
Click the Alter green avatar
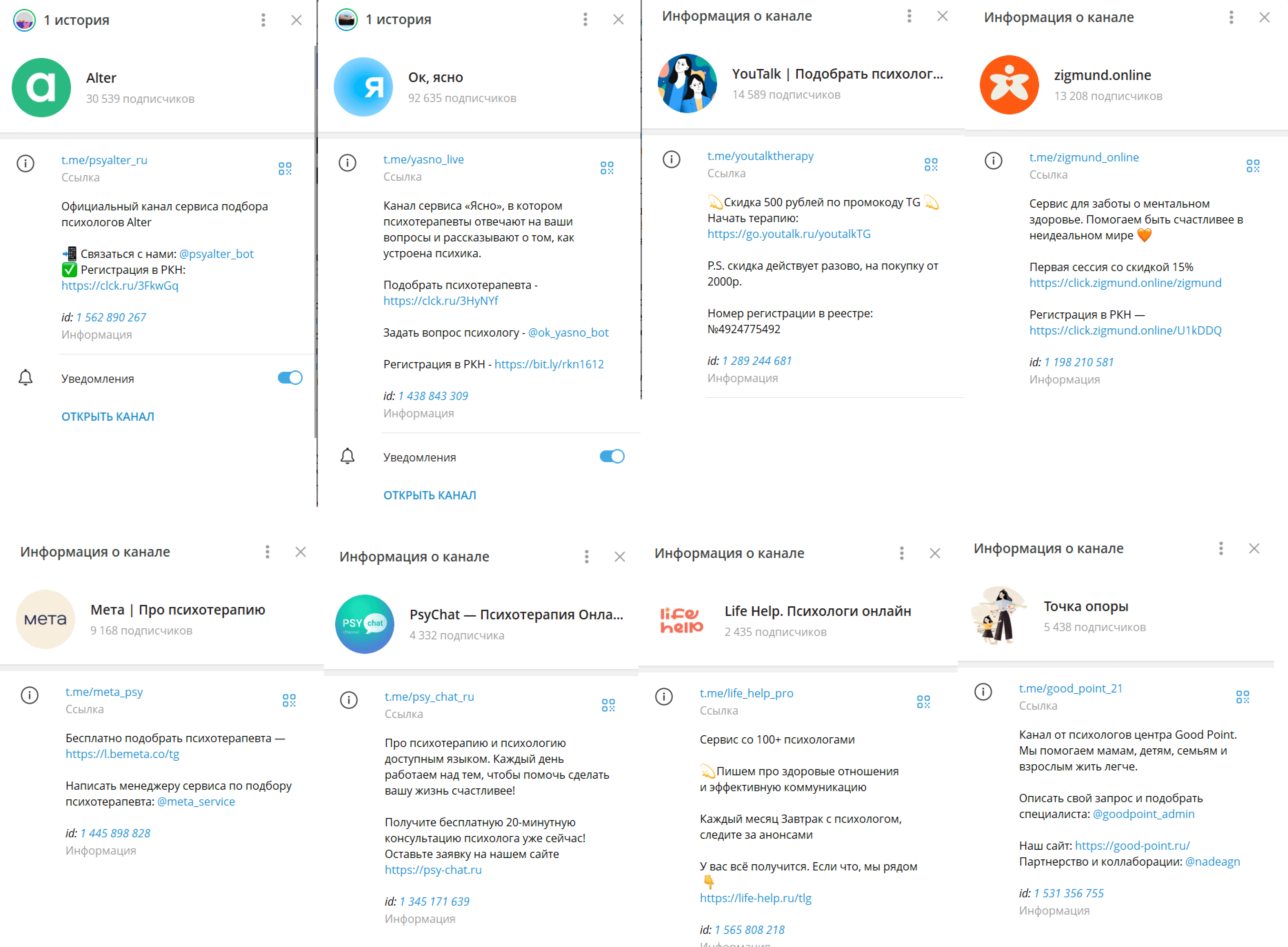coord(41,87)
